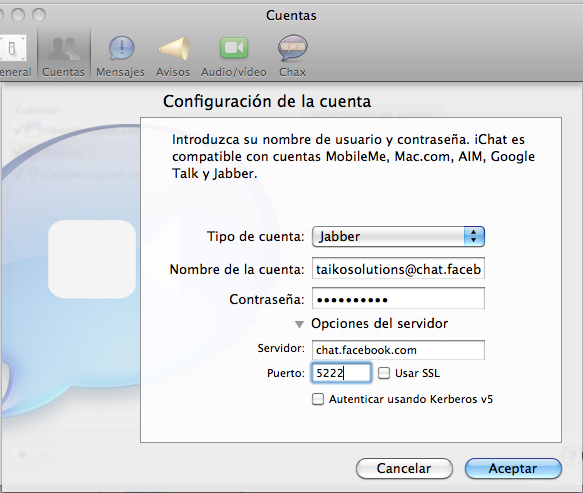Open the Avisos megaphone icon

174,48
